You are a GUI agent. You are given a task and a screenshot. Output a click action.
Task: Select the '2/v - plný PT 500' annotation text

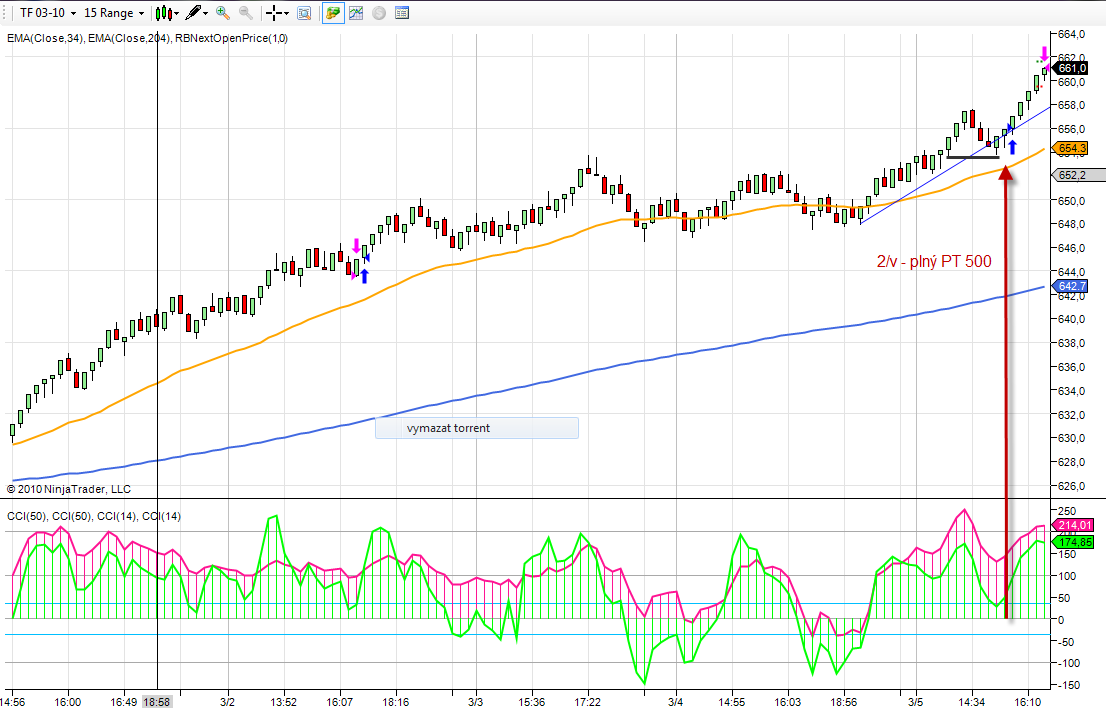pos(934,262)
